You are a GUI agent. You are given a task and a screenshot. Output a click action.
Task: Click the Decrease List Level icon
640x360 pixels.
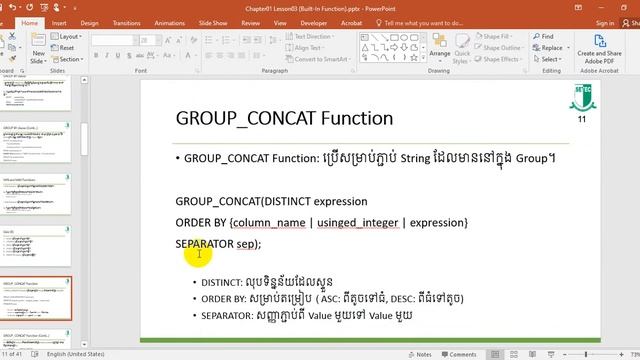coord(247,40)
